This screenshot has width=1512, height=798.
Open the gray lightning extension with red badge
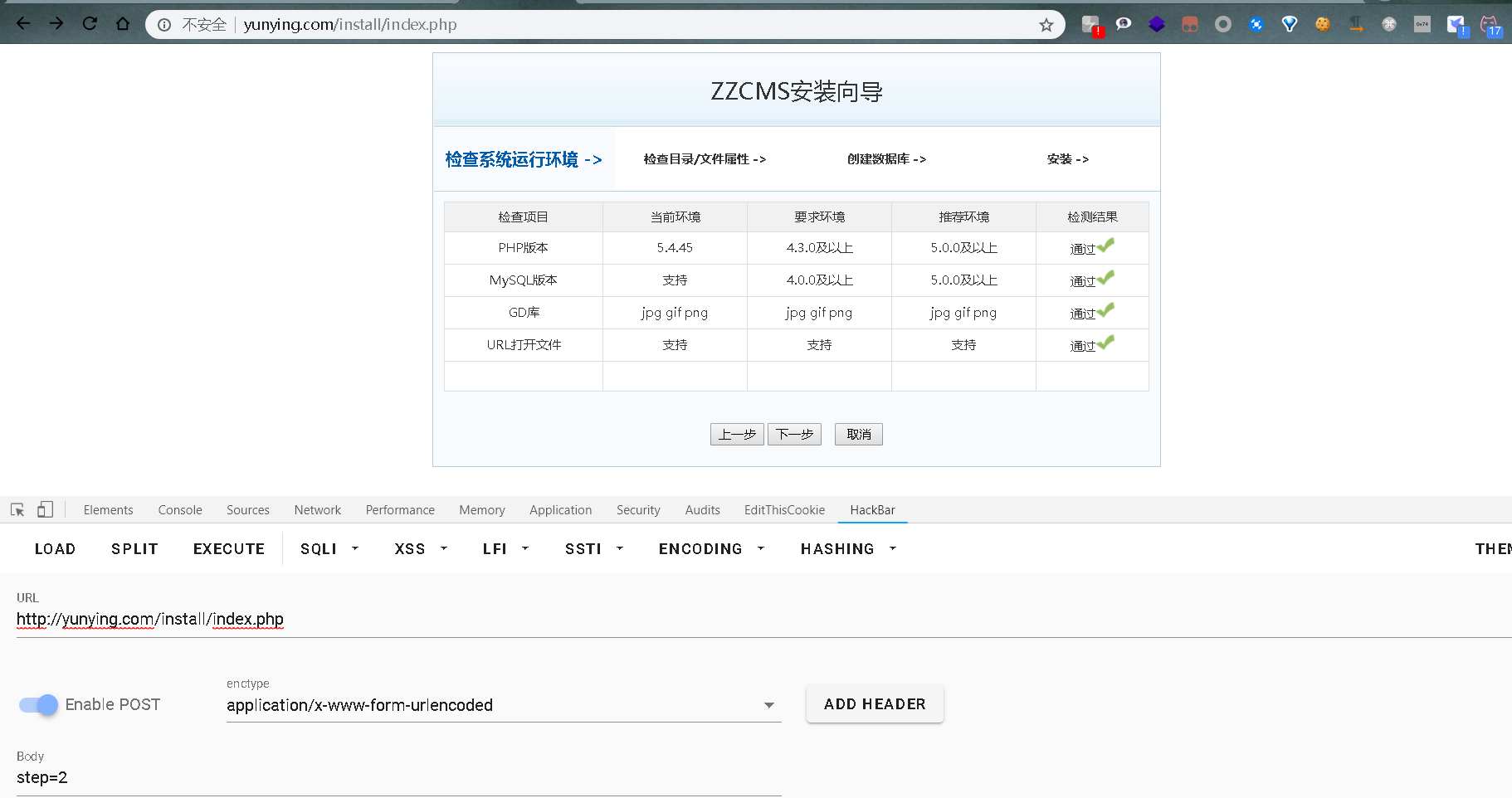[x=1091, y=25]
